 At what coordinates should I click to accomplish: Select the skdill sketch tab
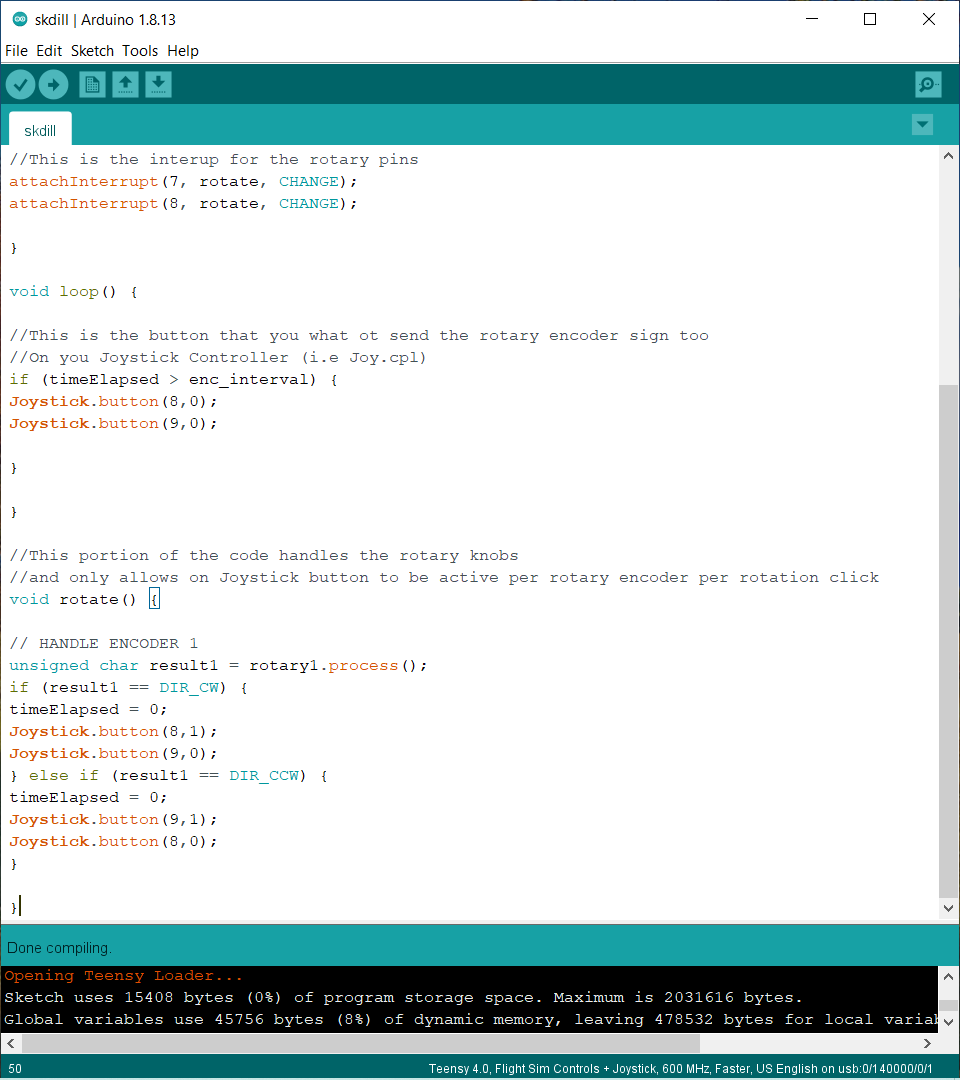pyautogui.click(x=40, y=131)
